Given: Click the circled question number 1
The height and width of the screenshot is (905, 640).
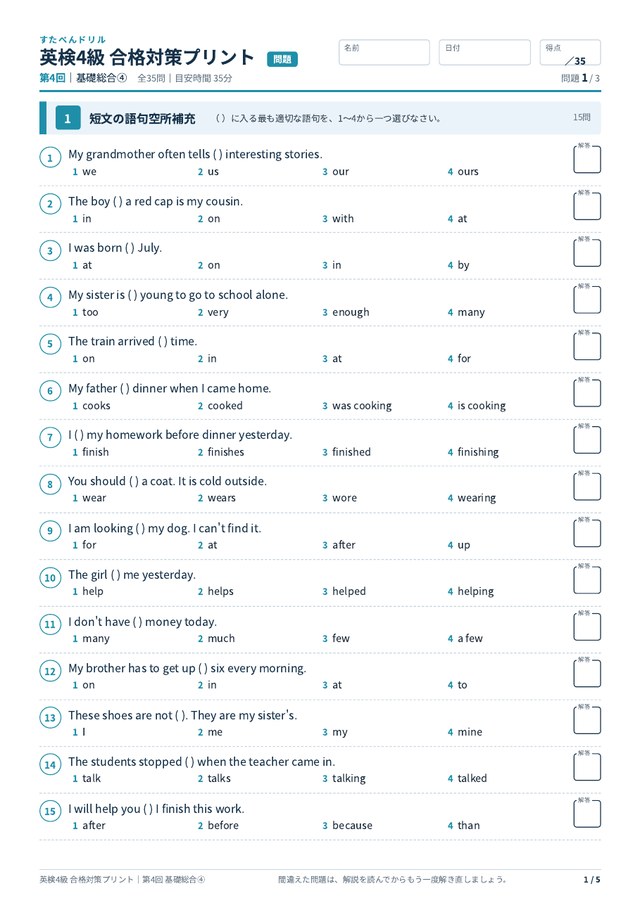Looking at the screenshot, I should pos(50,158).
